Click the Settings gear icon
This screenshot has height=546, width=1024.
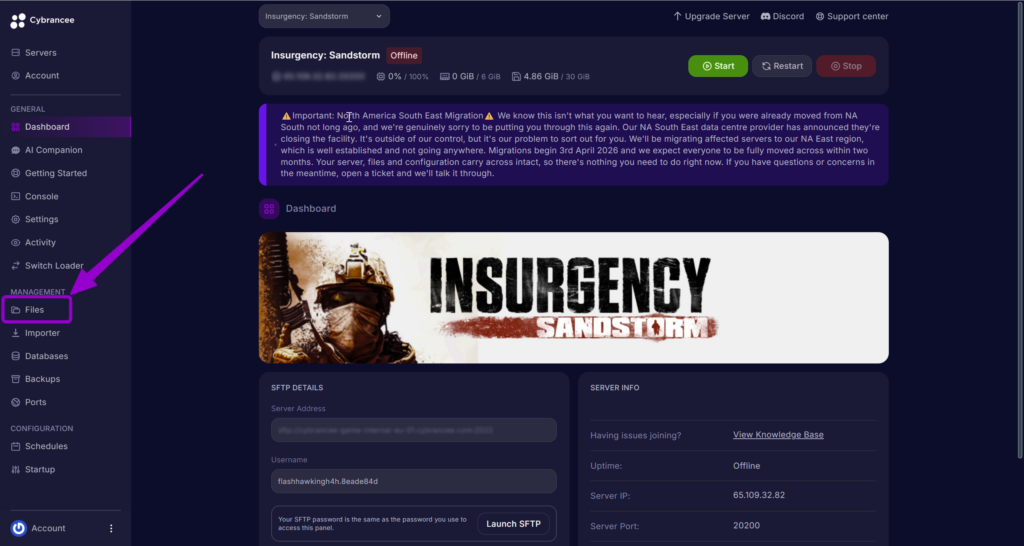click(16, 219)
